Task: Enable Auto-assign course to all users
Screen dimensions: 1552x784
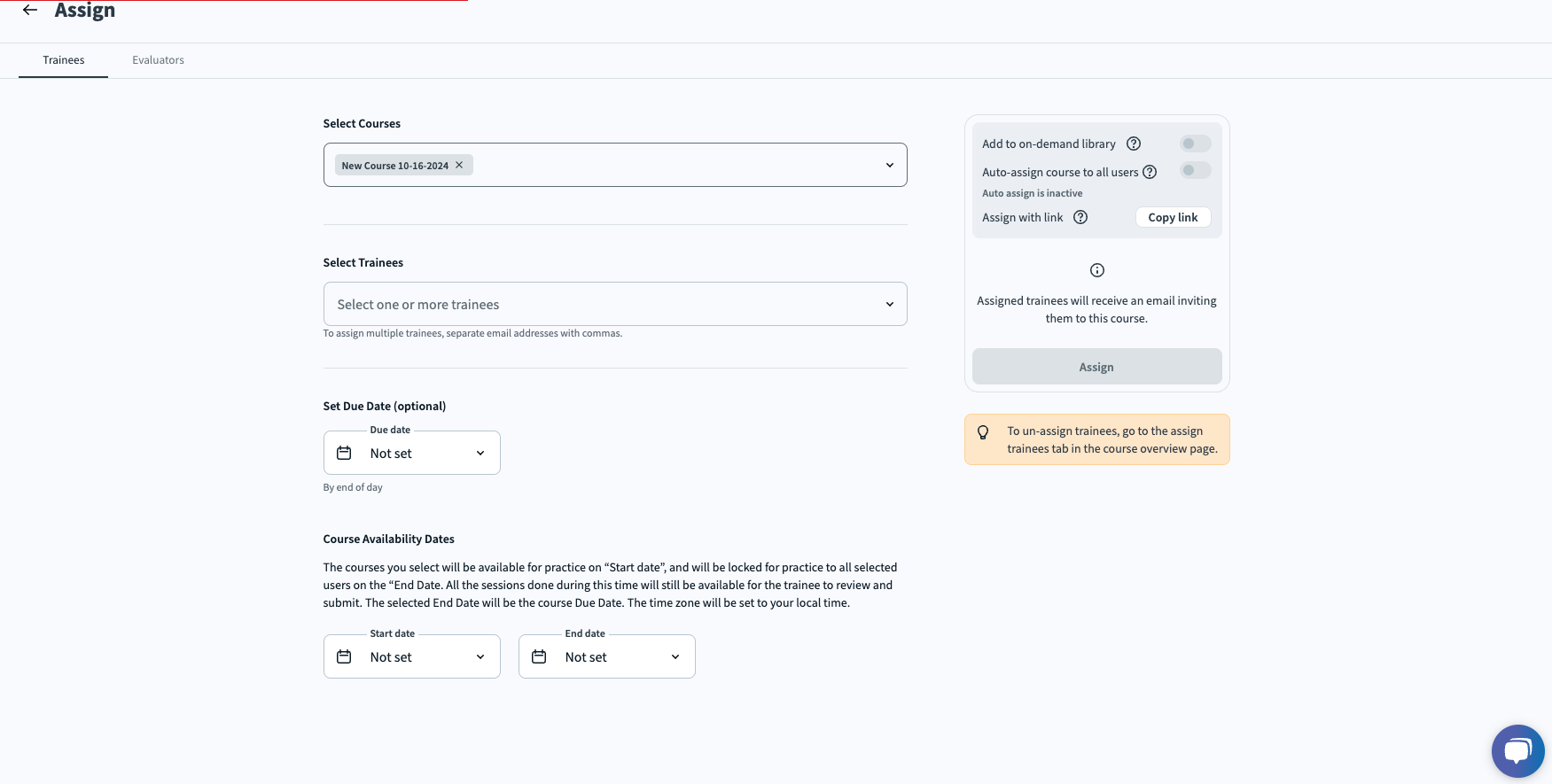Action: coord(1195,170)
